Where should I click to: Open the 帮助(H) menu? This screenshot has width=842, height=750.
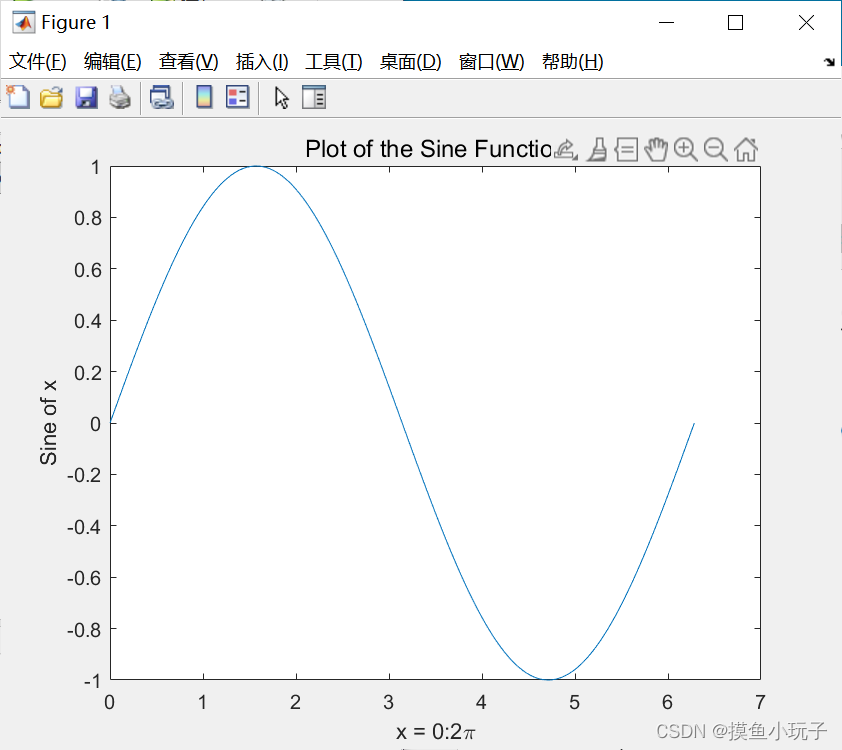coord(572,62)
